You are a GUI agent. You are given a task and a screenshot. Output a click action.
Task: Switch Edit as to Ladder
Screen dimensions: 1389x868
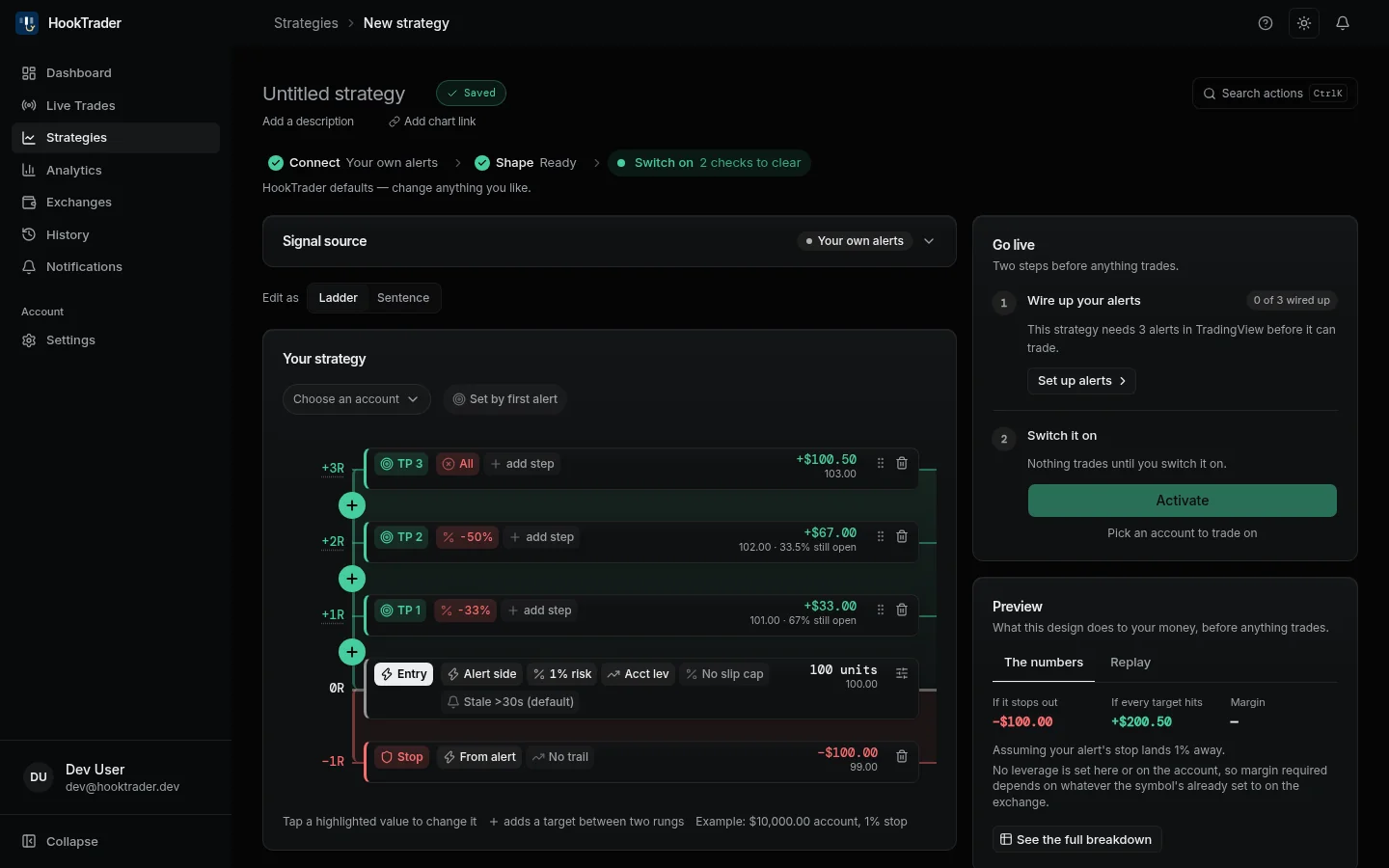[x=338, y=298]
